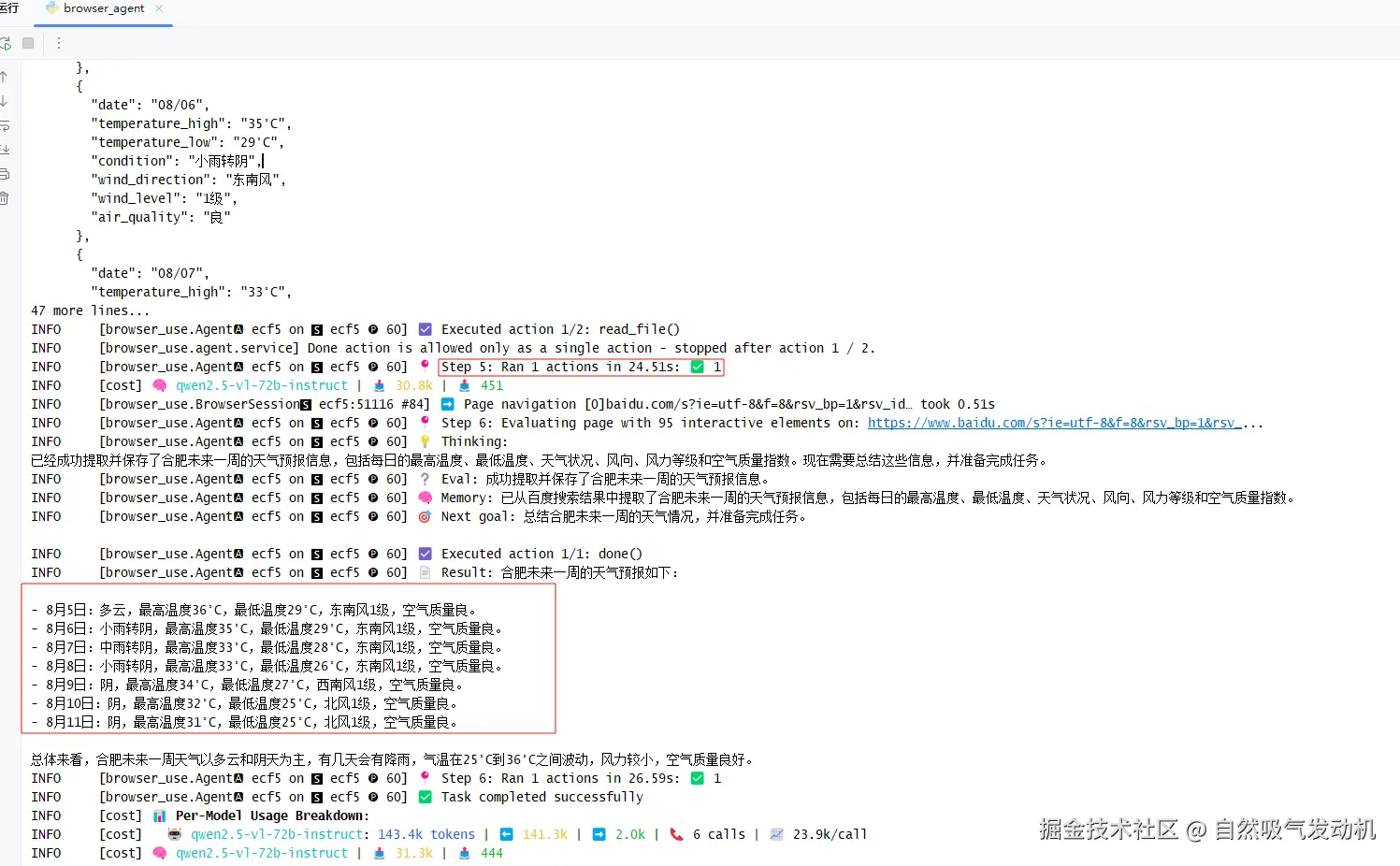The image size is (1400, 866).
Task: Open the more options three-dot menu
Action: [58, 43]
